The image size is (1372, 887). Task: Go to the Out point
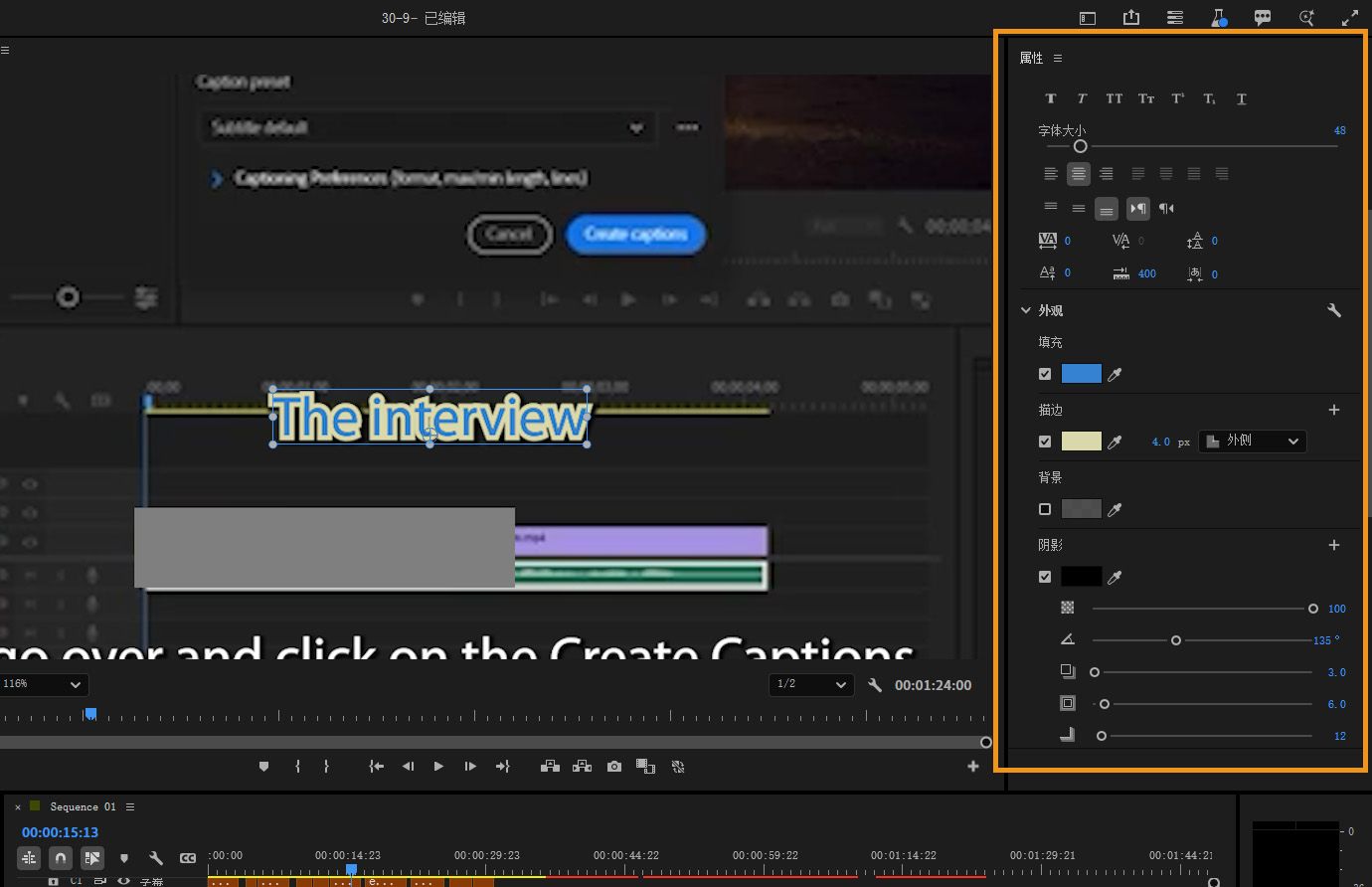[502, 767]
